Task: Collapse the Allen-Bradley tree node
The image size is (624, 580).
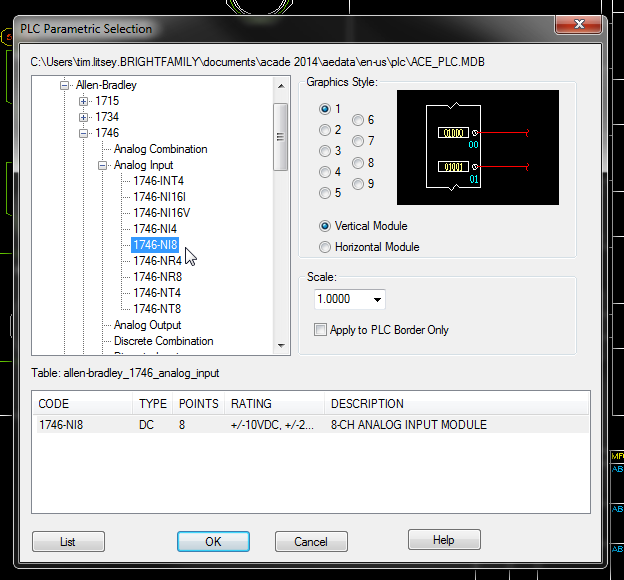Action: pos(64,85)
